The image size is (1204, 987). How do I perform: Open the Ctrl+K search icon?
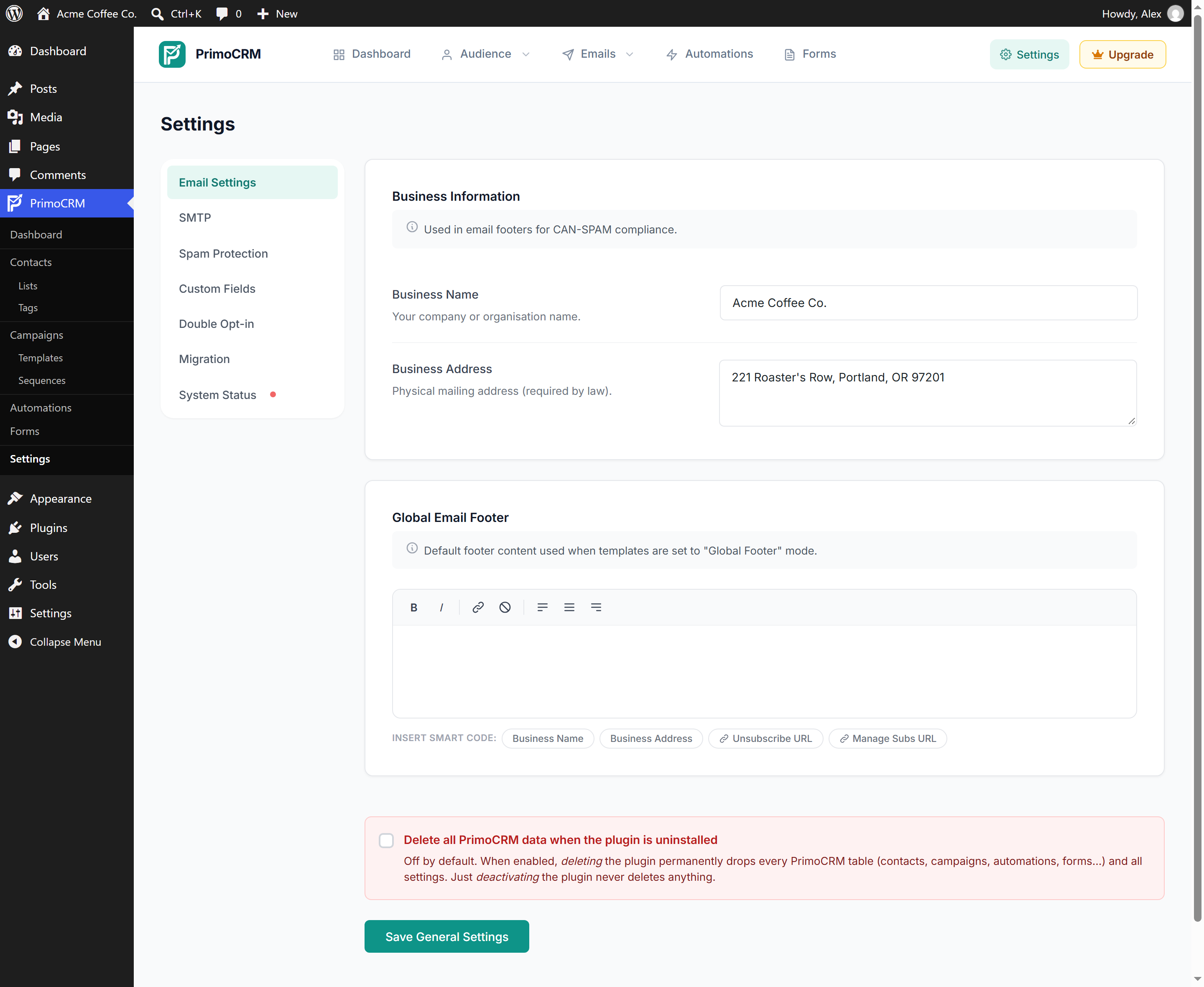157,14
